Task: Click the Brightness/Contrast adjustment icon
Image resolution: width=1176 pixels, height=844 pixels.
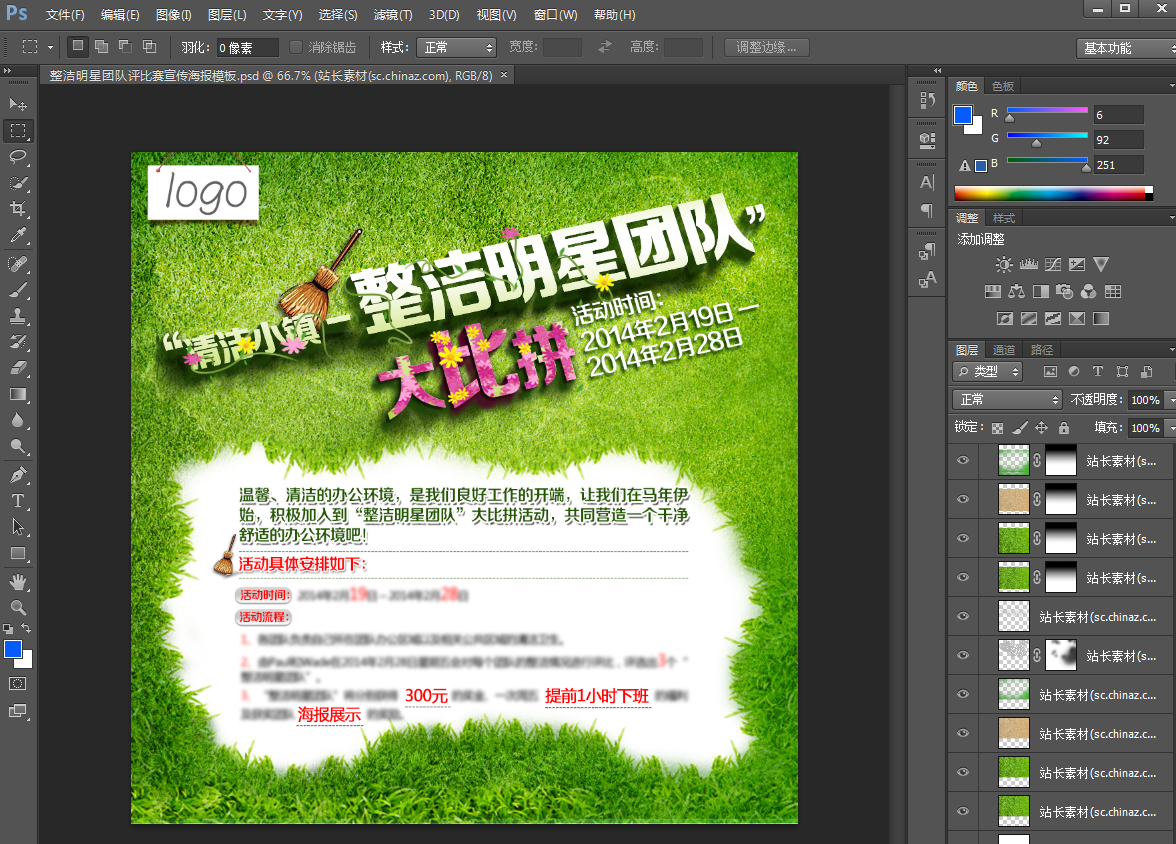Action: point(1004,265)
